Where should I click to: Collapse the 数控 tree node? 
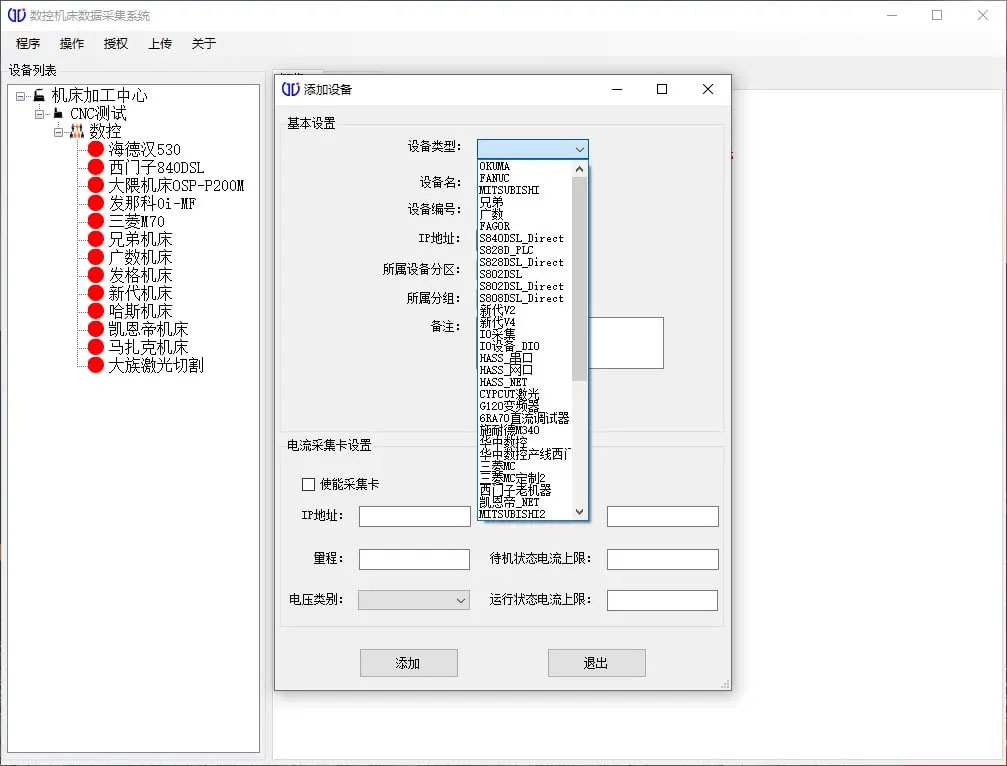pyautogui.click(x=58, y=132)
